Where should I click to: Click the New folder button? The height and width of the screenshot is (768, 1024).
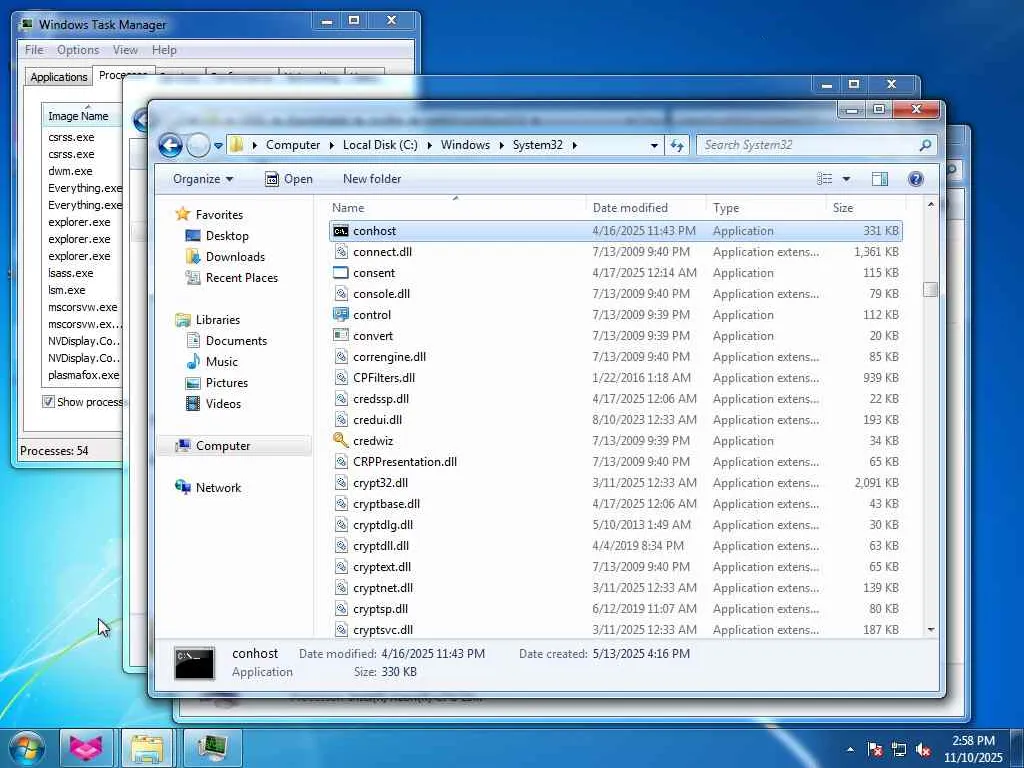pyautogui.click(x=372, y=179)
